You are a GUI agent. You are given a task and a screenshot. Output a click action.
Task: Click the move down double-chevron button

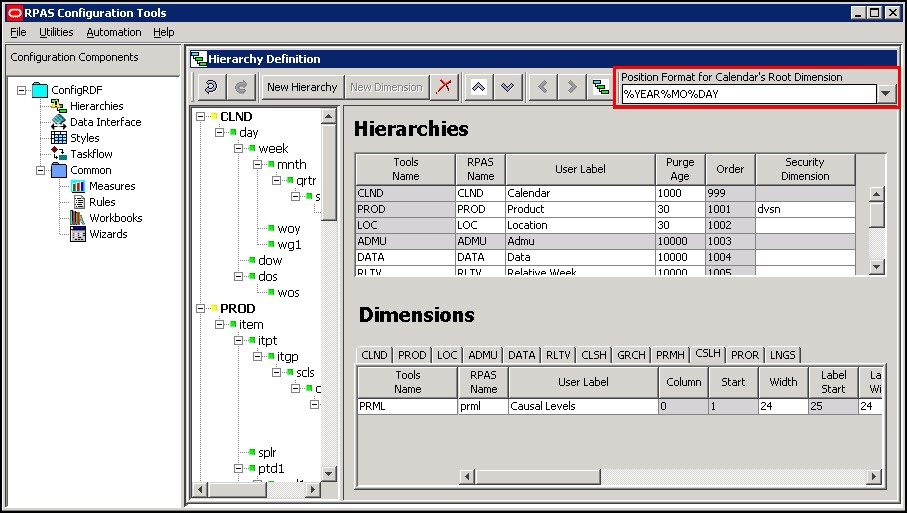507,87
